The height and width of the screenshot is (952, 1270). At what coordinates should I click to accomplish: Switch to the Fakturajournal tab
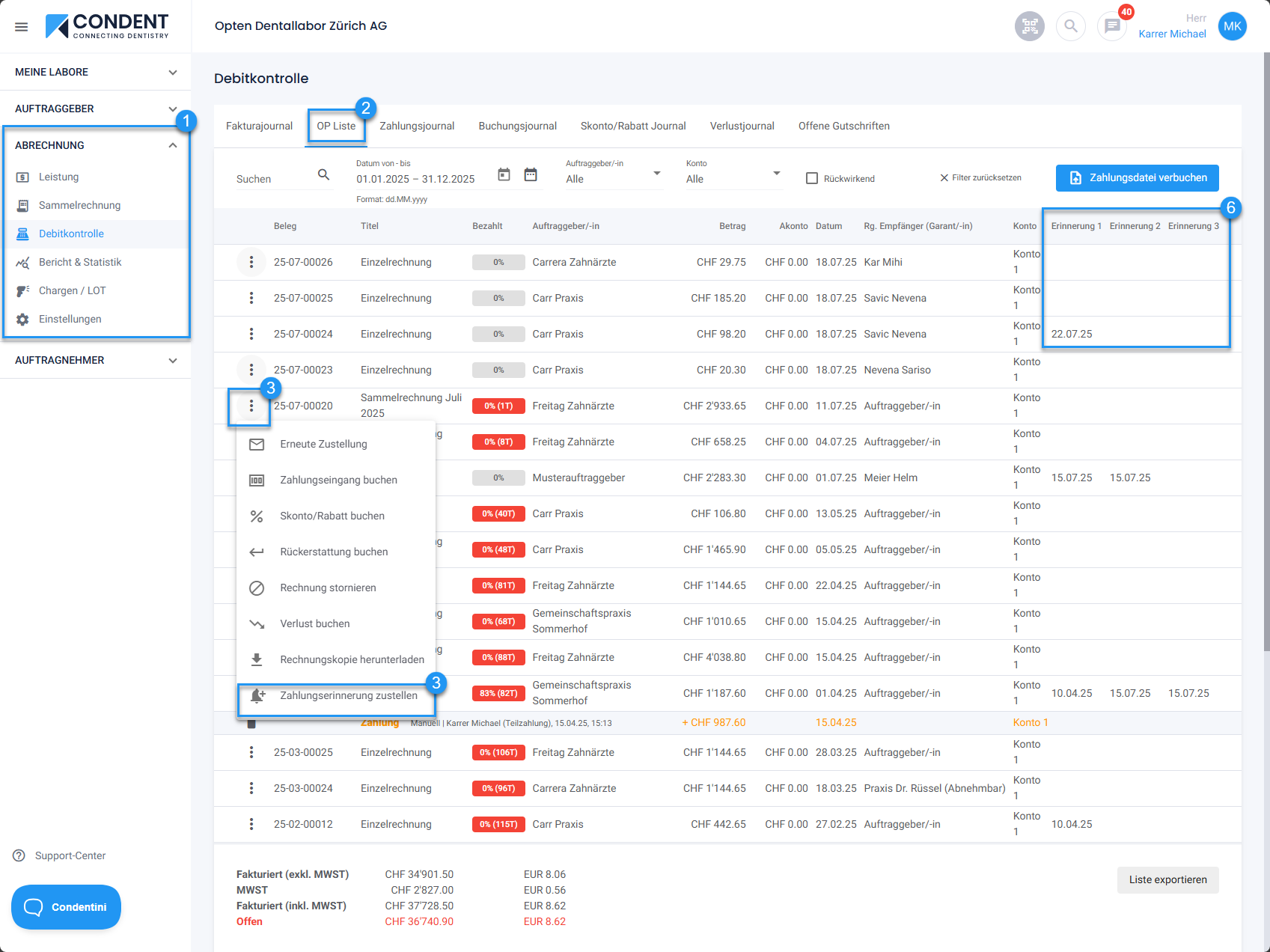(260, 126)
